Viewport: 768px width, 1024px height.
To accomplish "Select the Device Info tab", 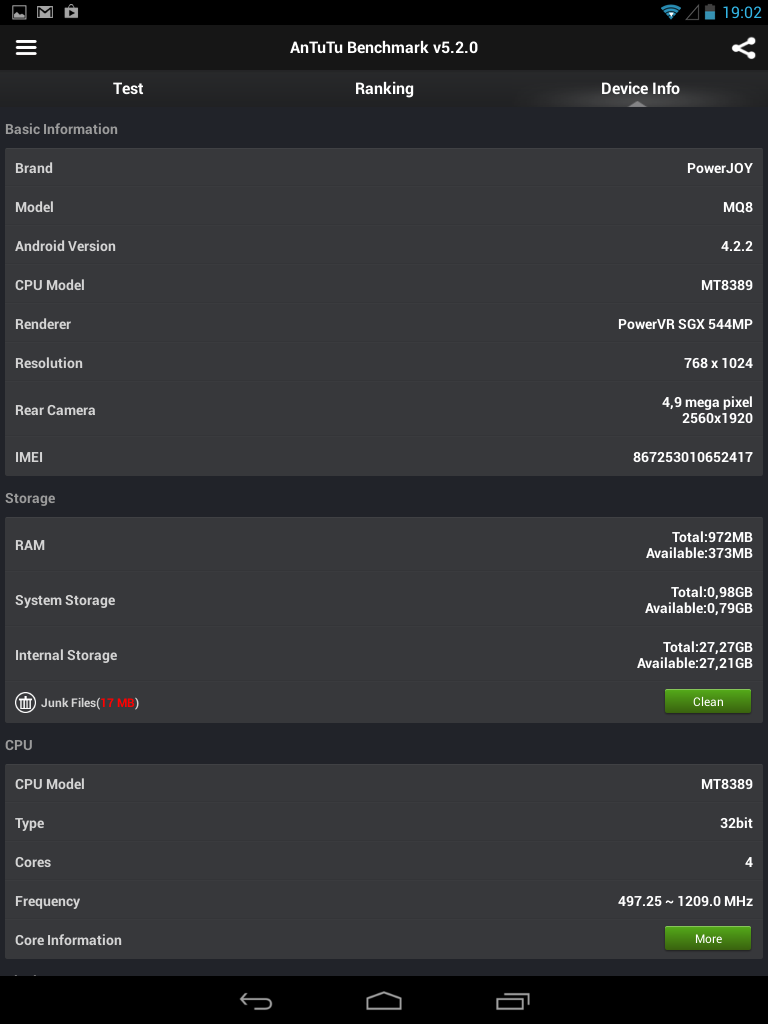I will (640, 89).
